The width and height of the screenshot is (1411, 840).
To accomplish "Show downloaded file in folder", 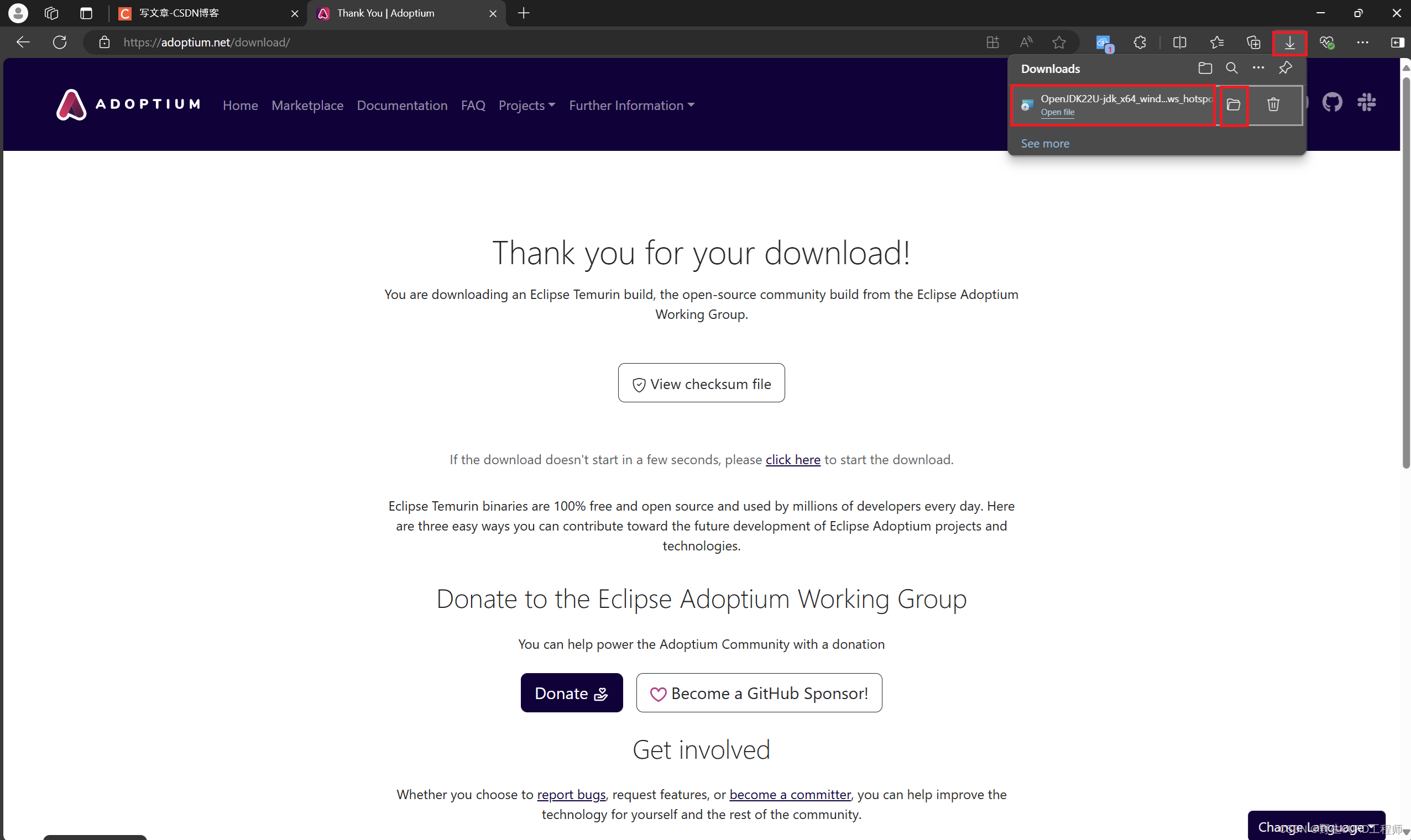I will [x=1233, y=104].
